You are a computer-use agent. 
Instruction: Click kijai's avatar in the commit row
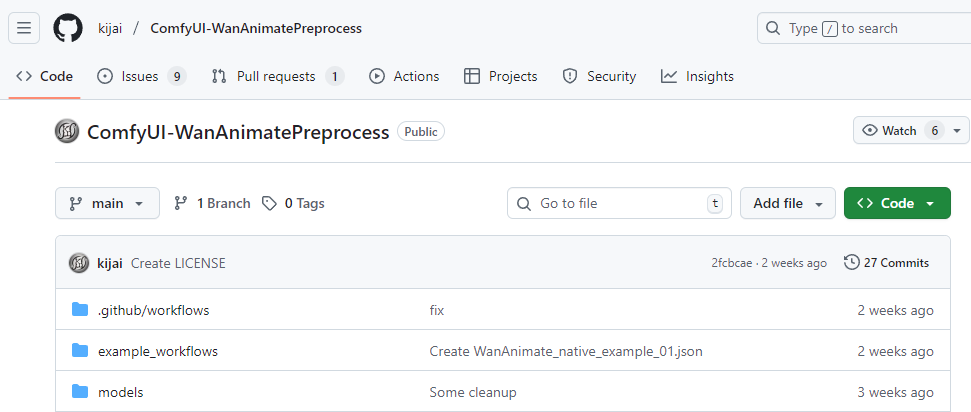(79, 263)
